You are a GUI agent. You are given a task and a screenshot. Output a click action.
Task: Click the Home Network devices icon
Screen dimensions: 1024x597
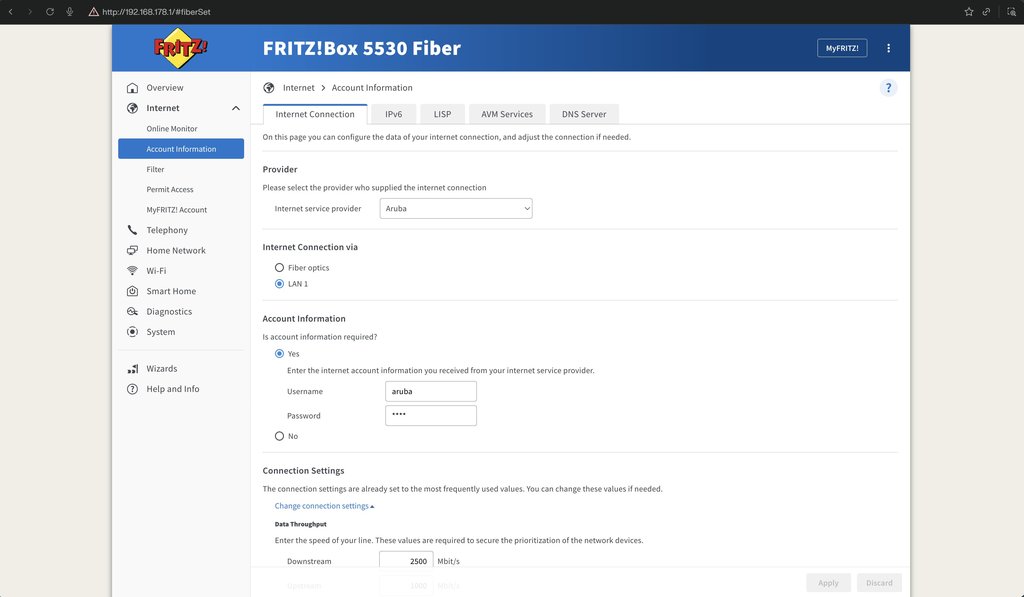pyautogui.click(x=133, y=250)
